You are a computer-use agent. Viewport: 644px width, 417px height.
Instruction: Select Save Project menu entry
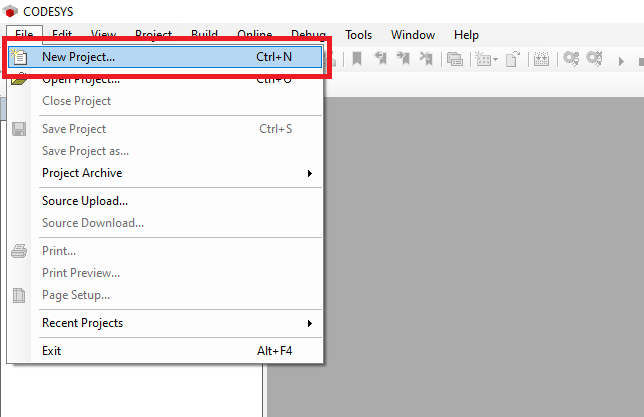pos(74,129)
